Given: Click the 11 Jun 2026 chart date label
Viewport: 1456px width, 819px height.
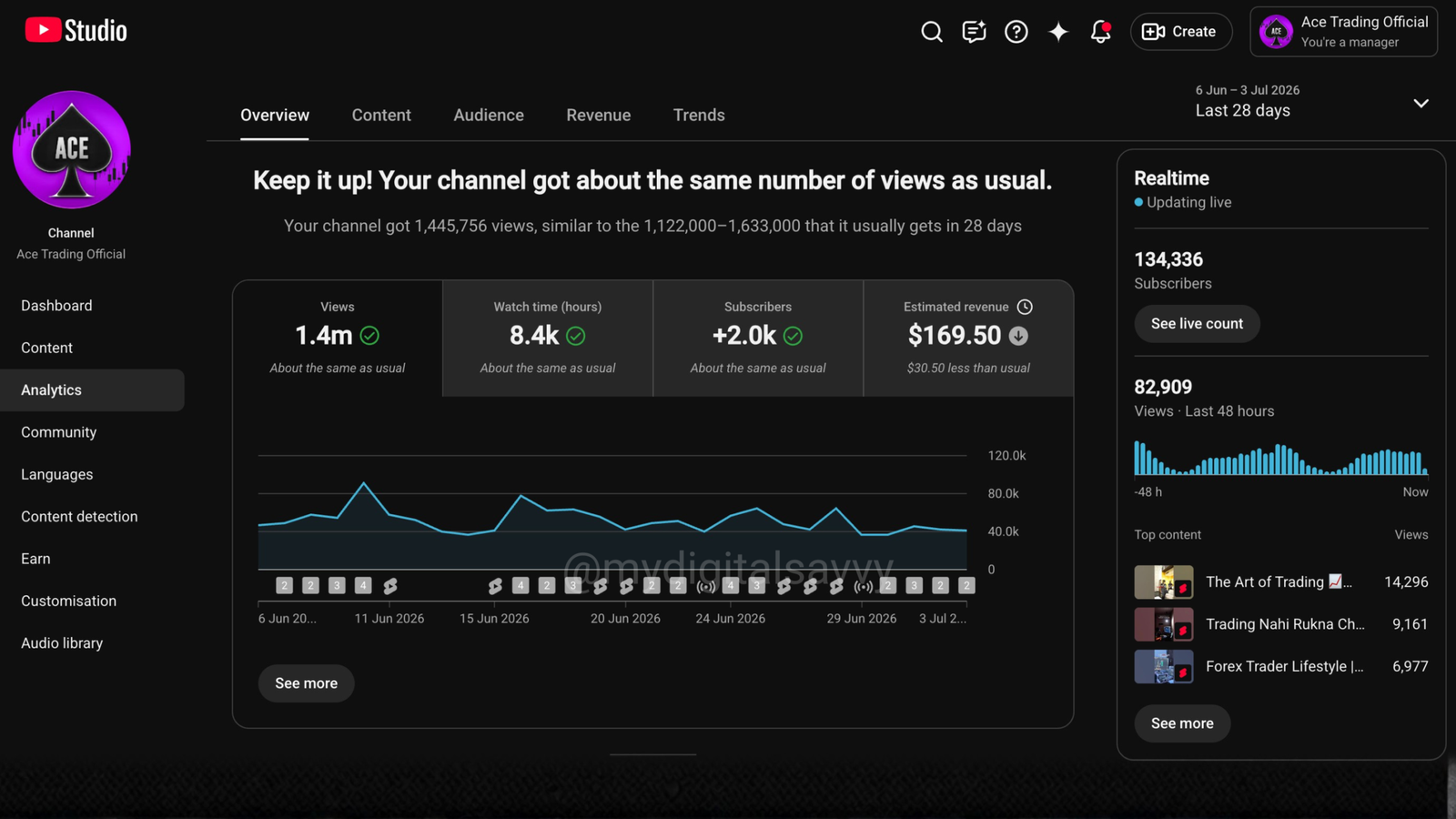Looking at the screenshot, I should tap(389, 619).
